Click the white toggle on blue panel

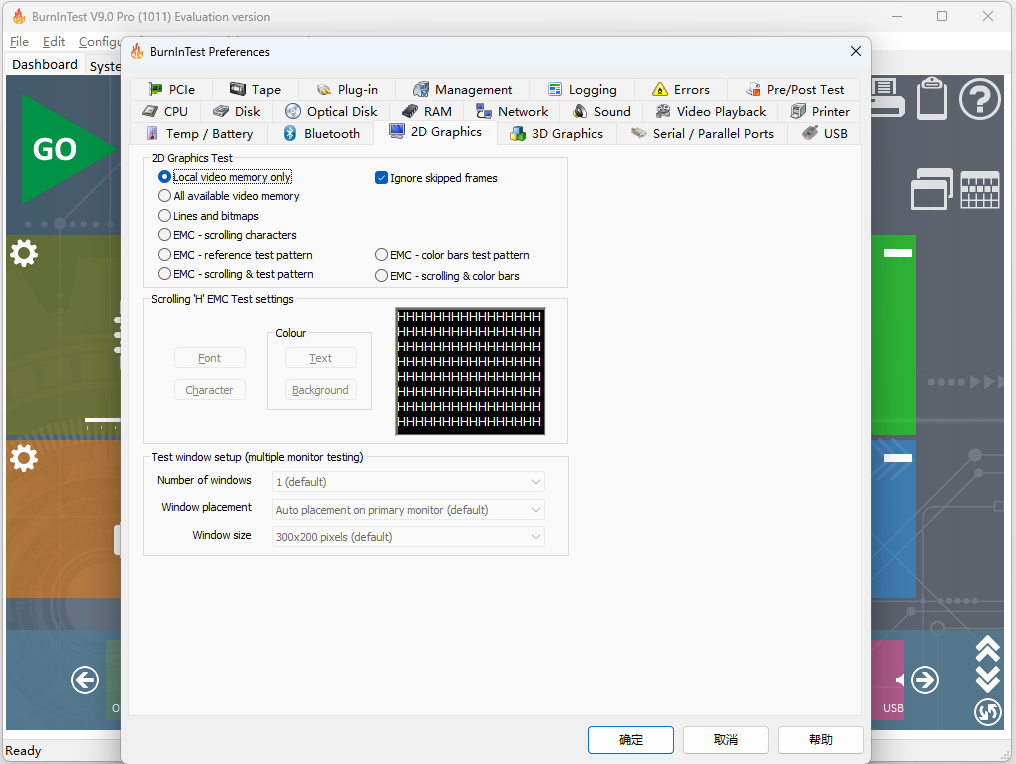[897, 457]
